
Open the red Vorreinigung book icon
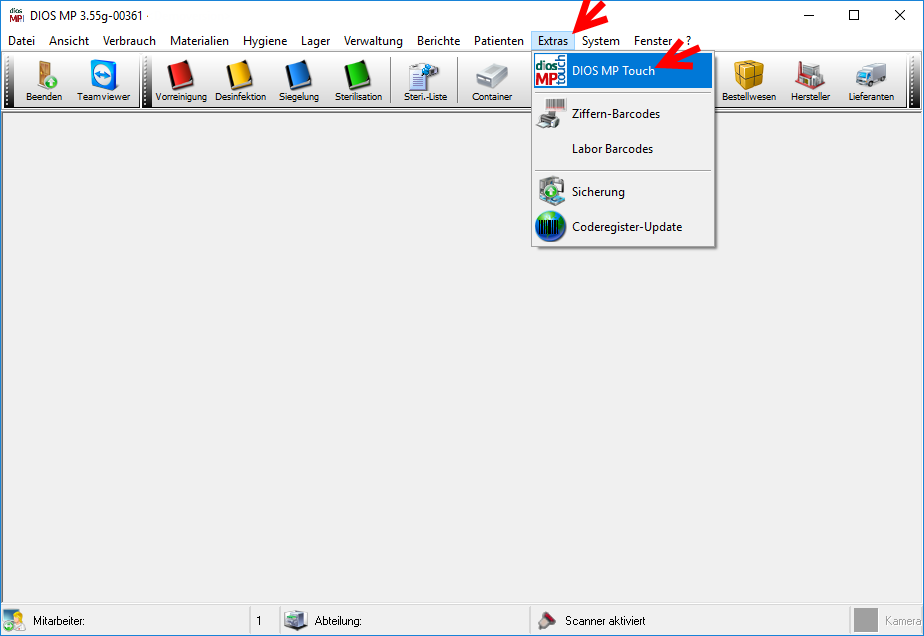(x=181, y=77)
